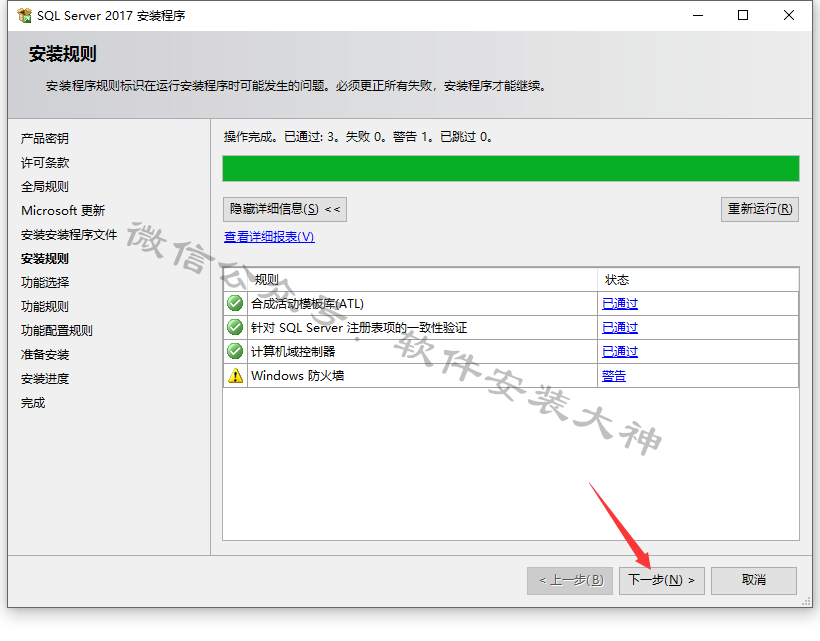
Task: Minimize the SQL Server 2017 安装程序 window
Action: 698,16
